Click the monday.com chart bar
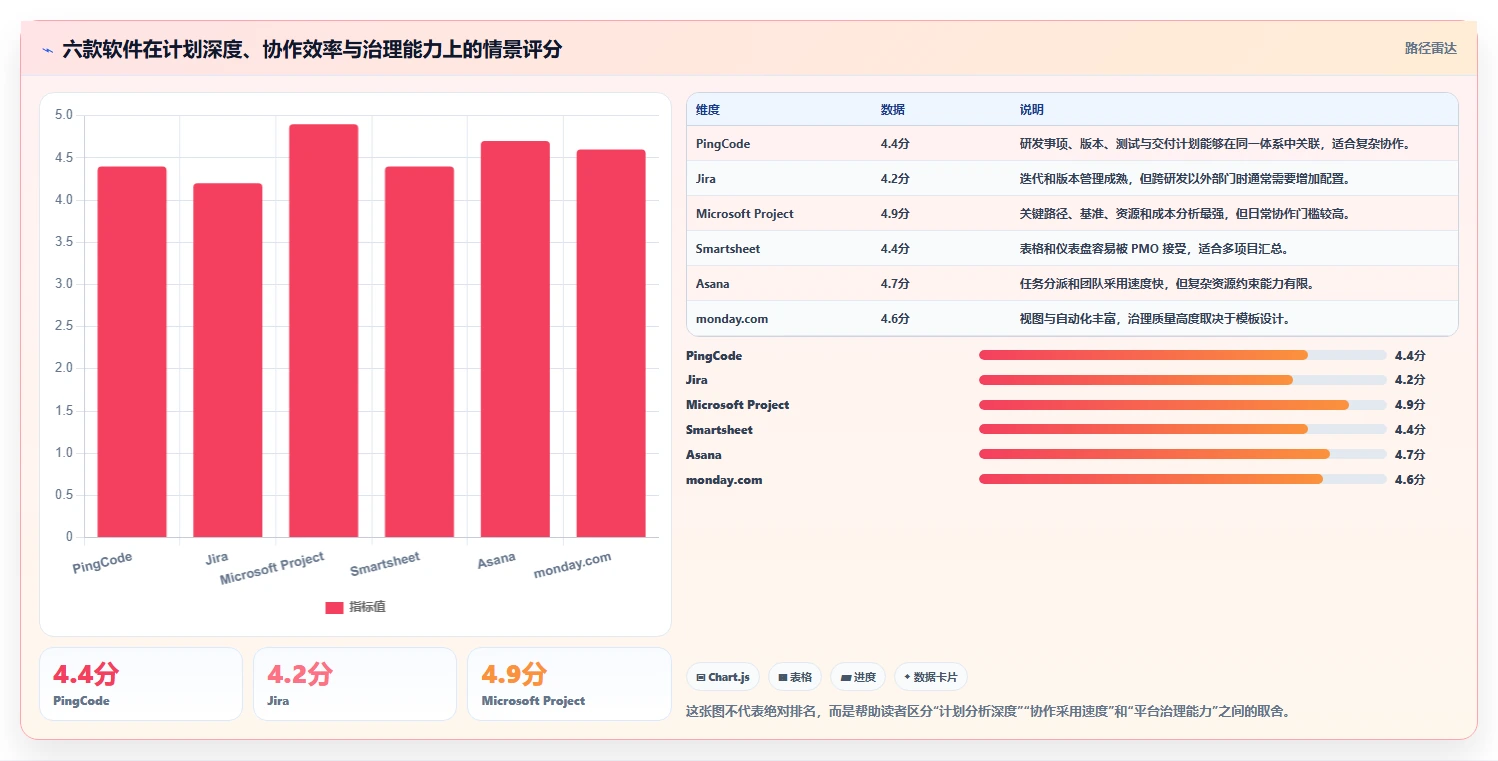This screenshot has width=1498, height=761. pos(611,343)
